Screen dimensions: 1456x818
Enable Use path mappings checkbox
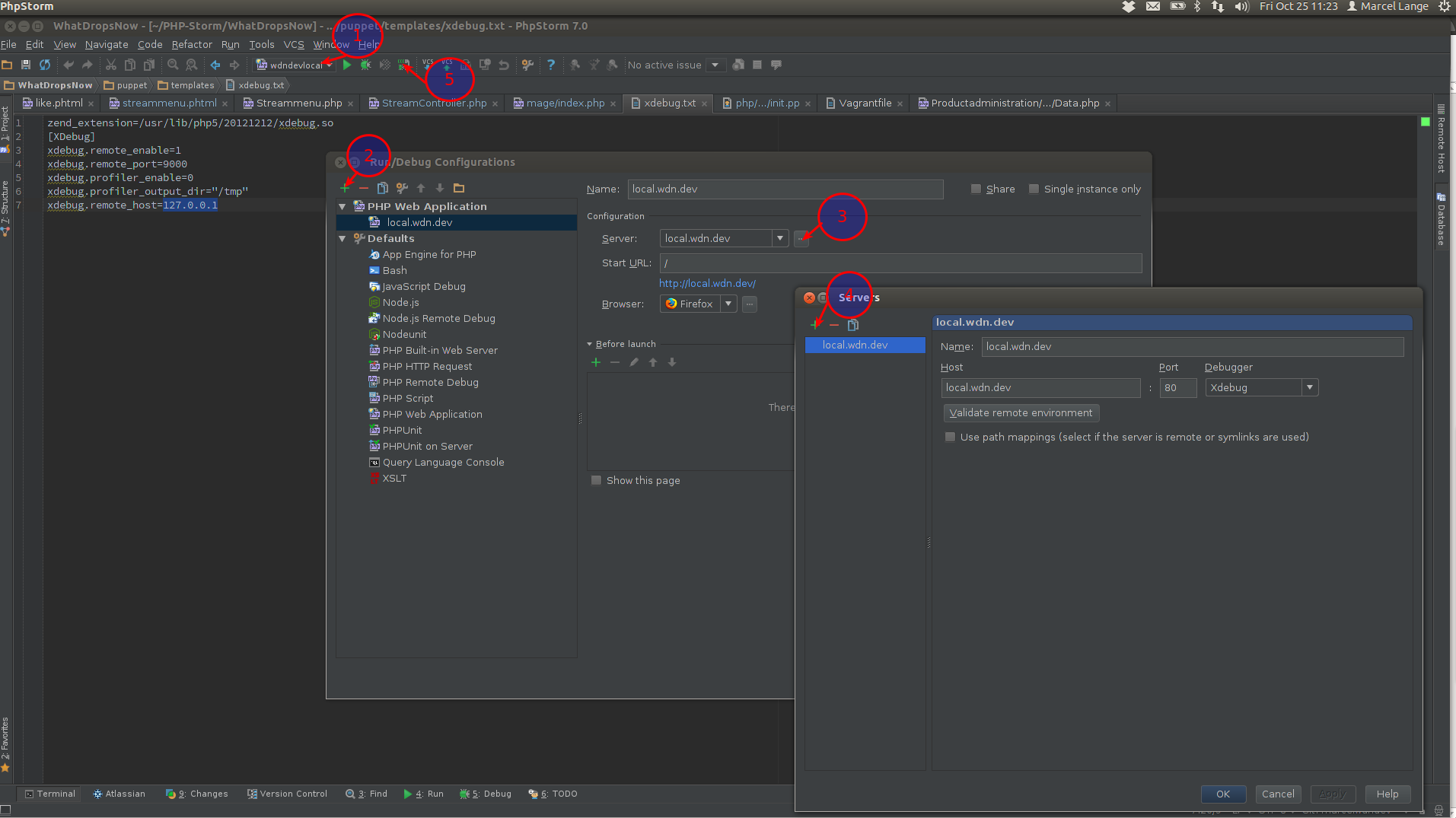click(950, 437)
